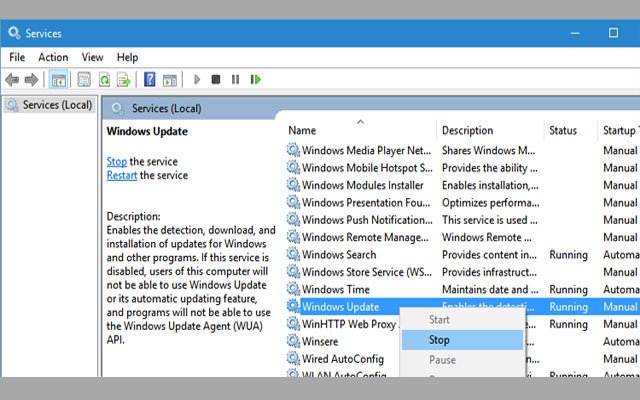Choose Stop in the context menu

pyautogui.click(x=462, y=340)
